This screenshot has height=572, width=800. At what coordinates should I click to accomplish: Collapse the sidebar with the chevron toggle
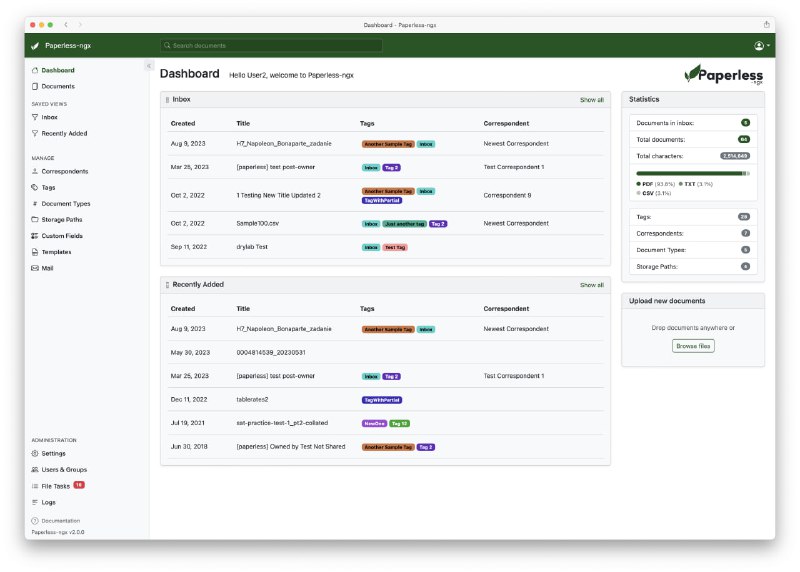149,66
